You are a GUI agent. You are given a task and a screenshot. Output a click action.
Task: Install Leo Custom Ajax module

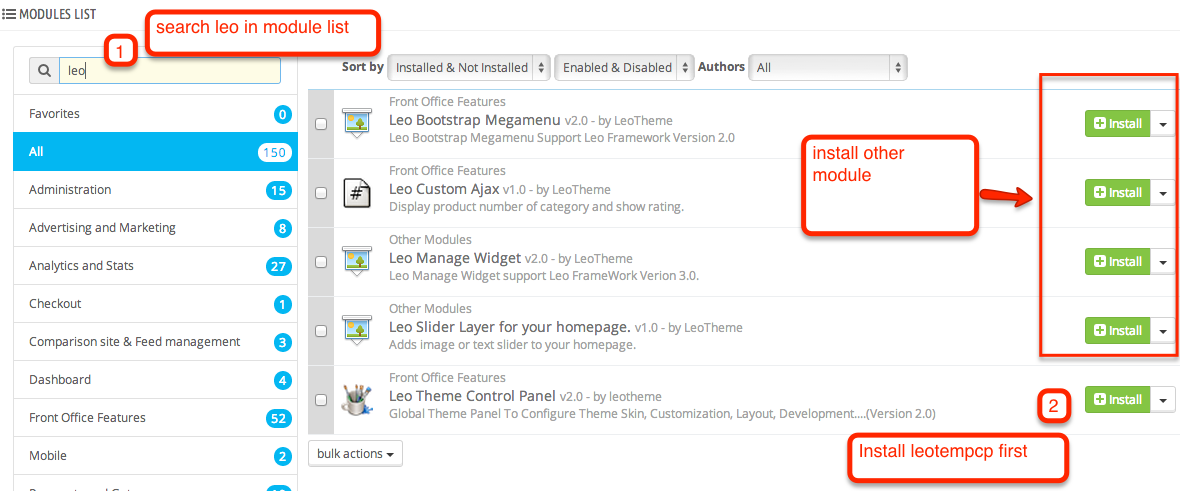[x=1118, y=193]
